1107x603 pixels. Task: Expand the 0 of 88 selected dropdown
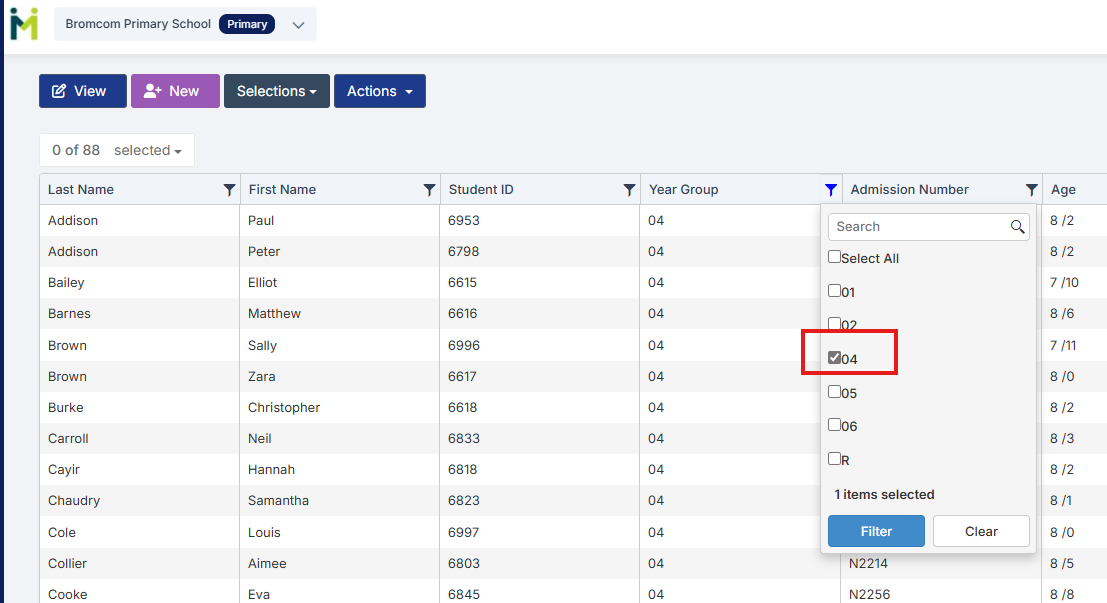click(117, 150)
